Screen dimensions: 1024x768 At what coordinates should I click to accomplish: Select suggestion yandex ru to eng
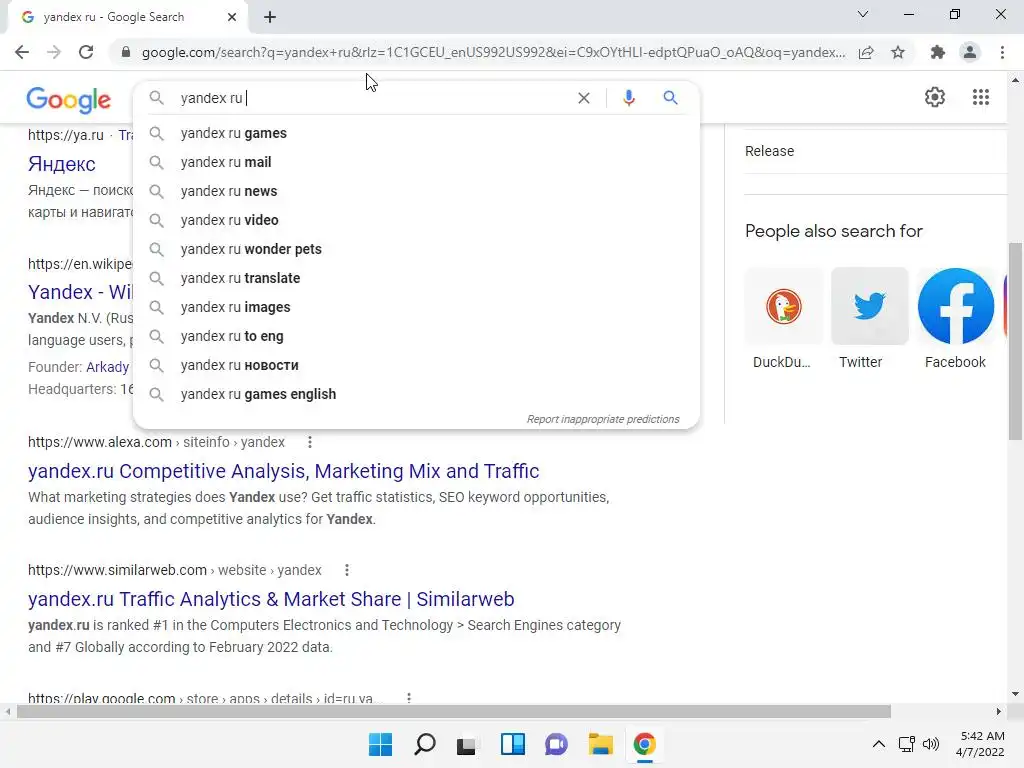(x=416, y=336)
